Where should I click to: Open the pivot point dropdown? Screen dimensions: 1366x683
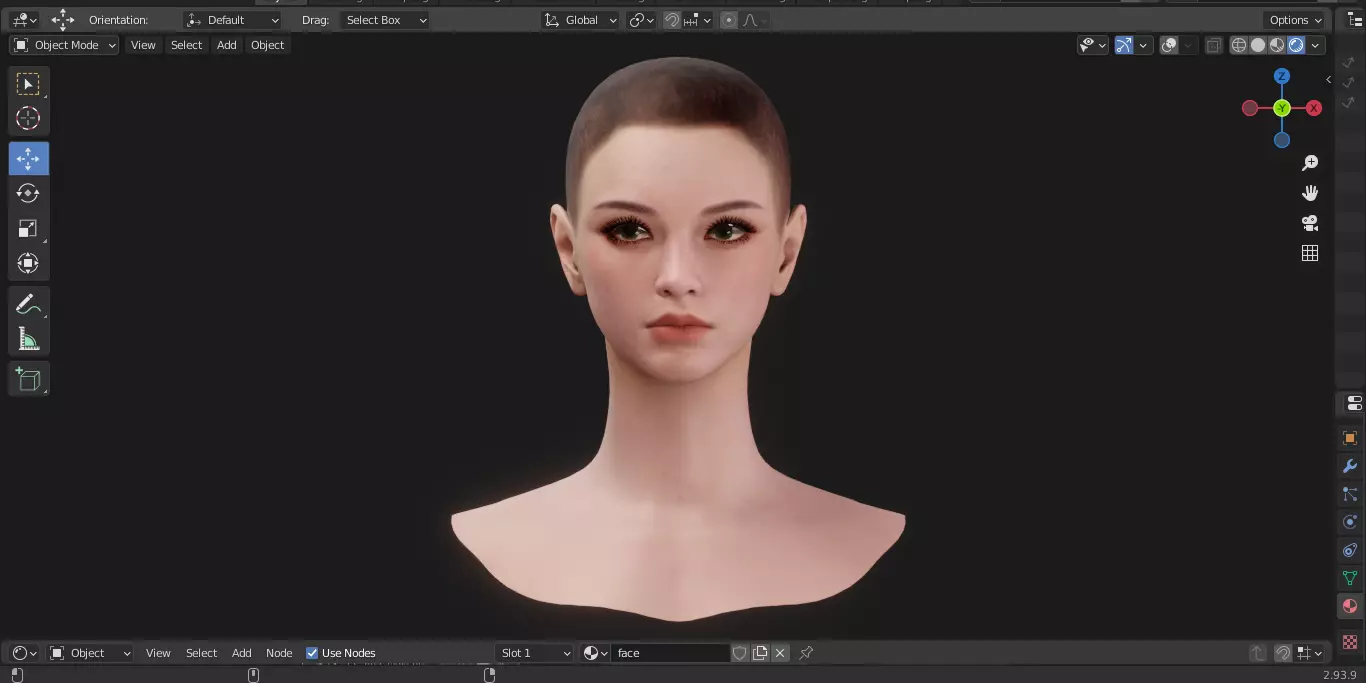pos(641,20)
